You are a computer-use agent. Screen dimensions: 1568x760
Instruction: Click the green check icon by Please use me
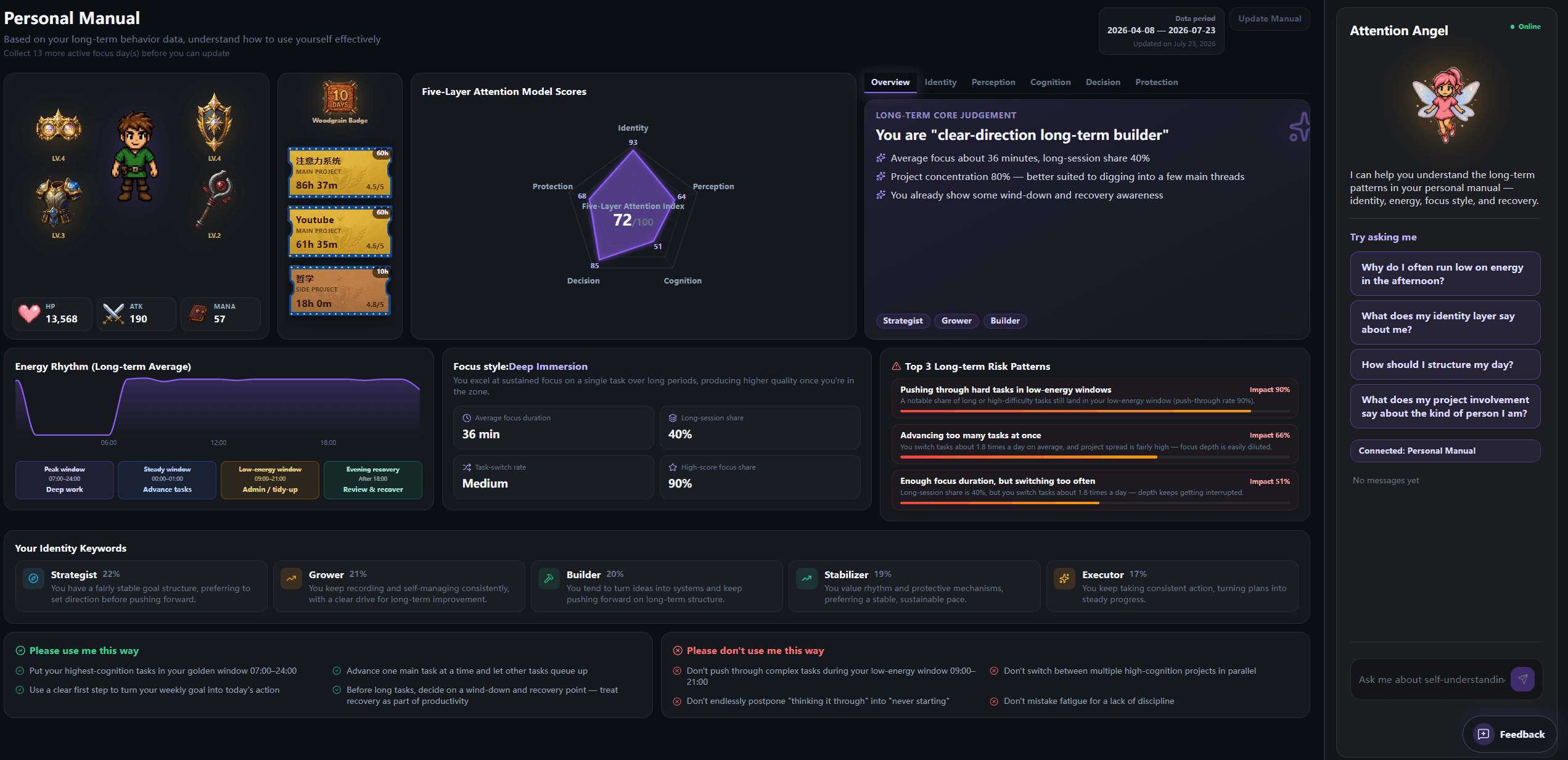20,650
